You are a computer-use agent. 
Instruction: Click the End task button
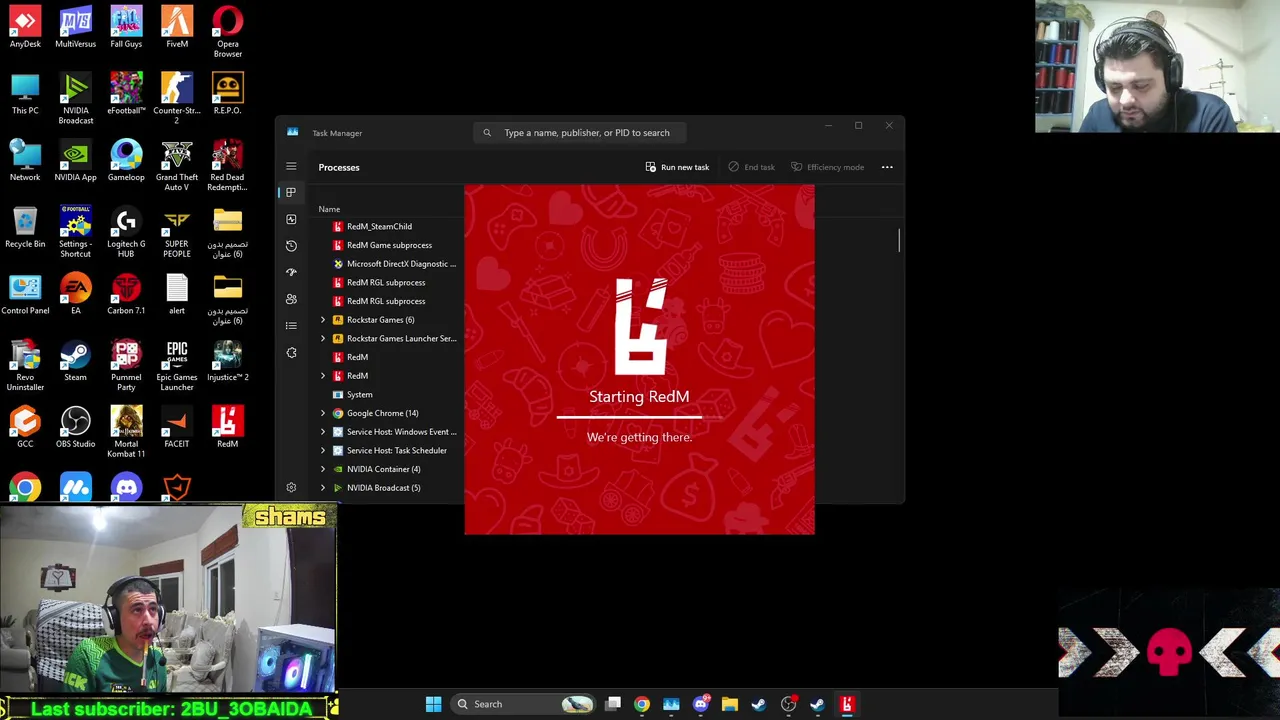point(751,167)
